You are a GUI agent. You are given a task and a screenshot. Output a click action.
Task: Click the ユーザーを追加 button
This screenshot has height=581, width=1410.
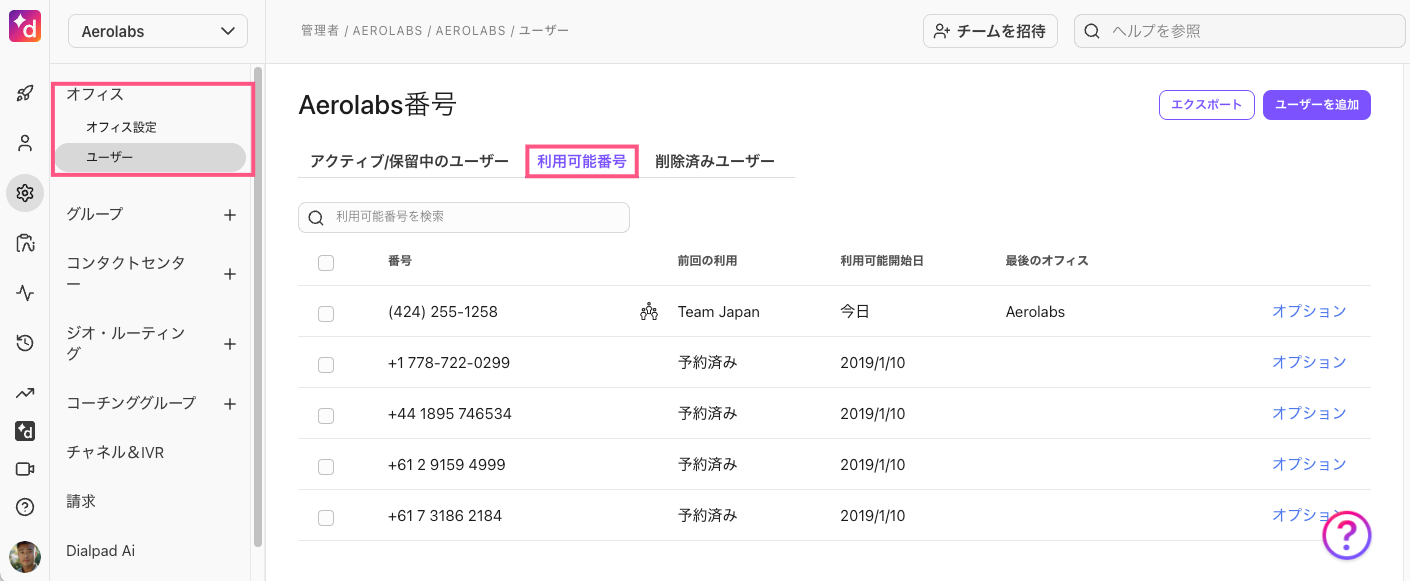click(x=1317, y=105)
